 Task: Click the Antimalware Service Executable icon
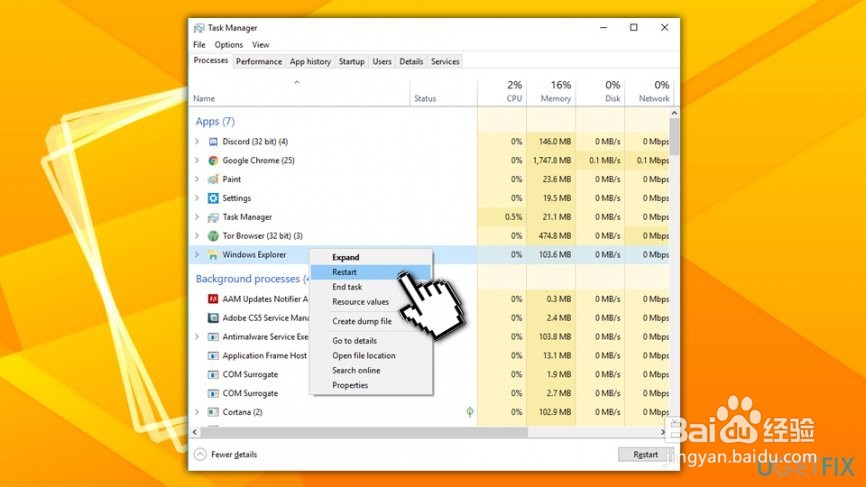pyautogui.click(x=213, y=337)
